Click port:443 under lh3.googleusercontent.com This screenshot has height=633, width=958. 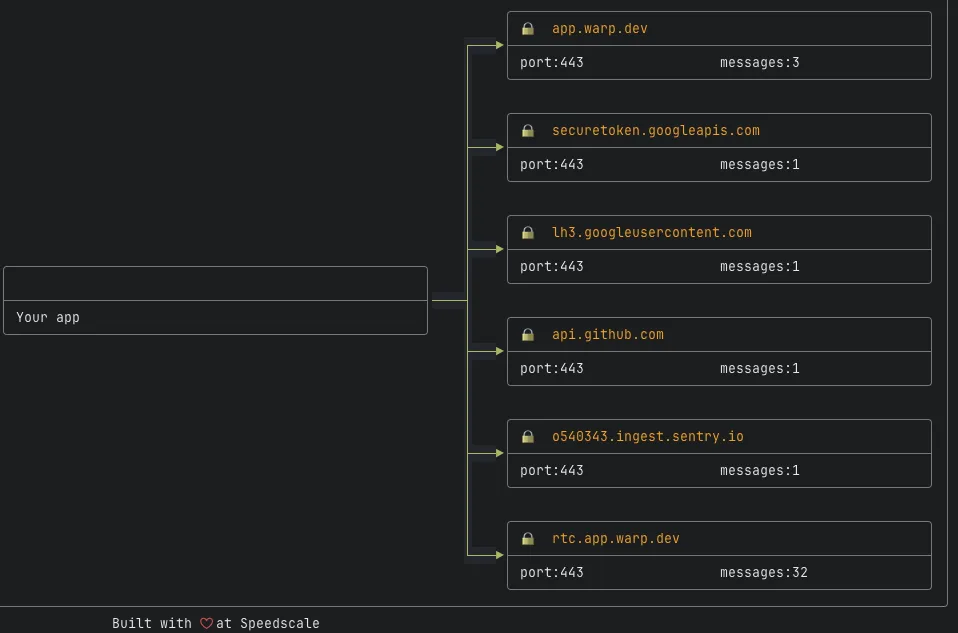point(551,266)
